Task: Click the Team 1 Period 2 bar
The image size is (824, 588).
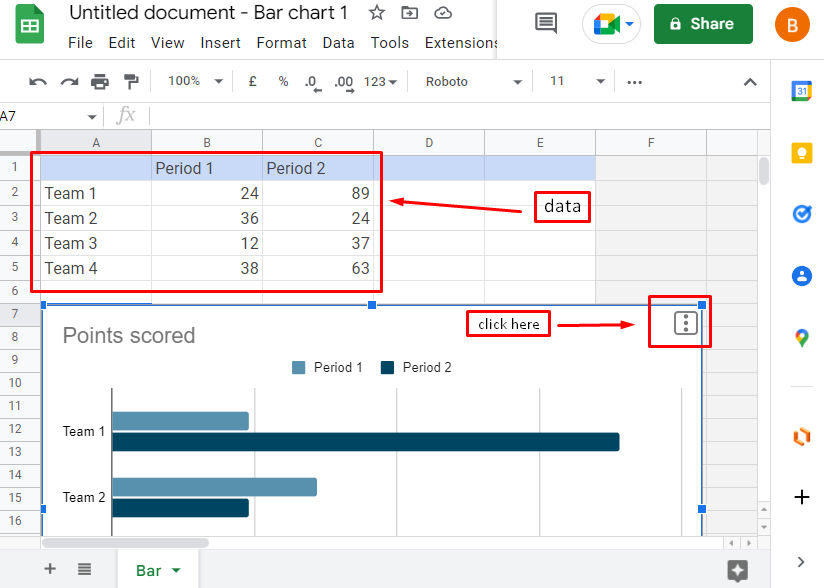Action: click(366, 442)
